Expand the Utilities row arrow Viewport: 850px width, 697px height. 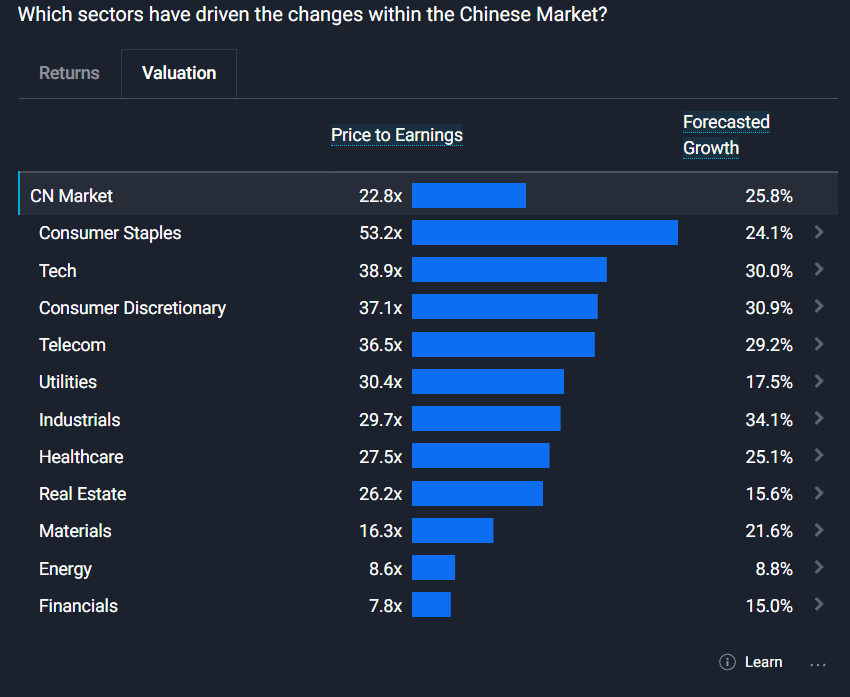point(819,381)
